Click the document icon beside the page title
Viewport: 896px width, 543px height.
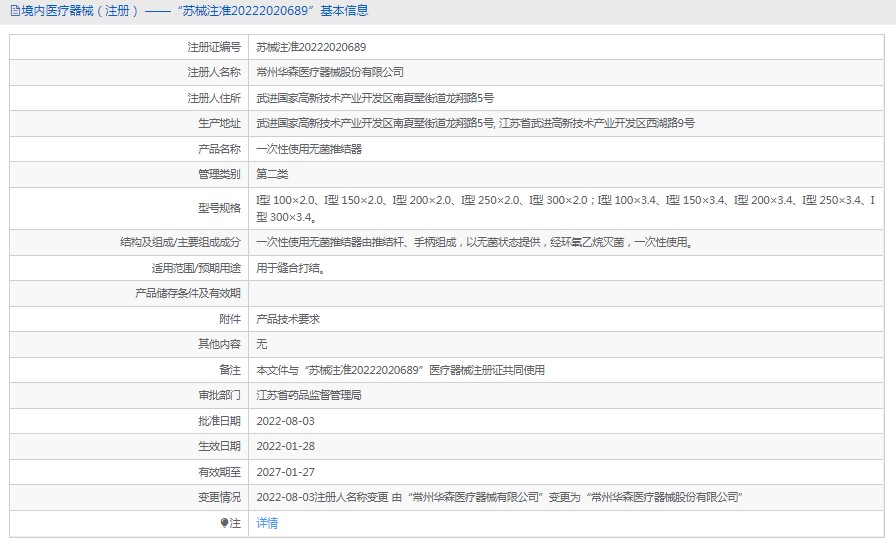click(15, 11)
